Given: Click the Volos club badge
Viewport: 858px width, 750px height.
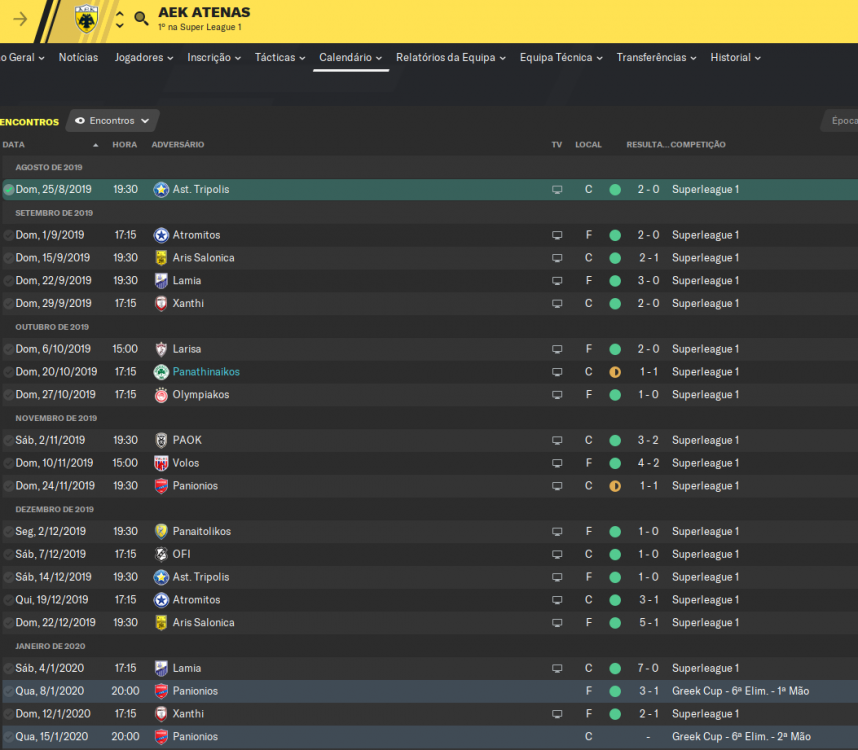Looking at the screenshot, I should coord(161,463).
